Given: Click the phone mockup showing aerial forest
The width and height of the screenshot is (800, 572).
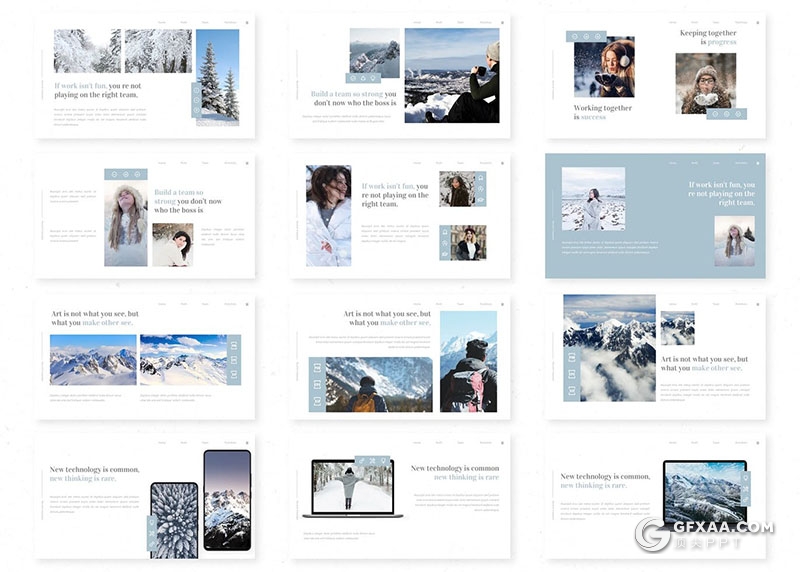Looking at the screenshot, I should (174, 519).
